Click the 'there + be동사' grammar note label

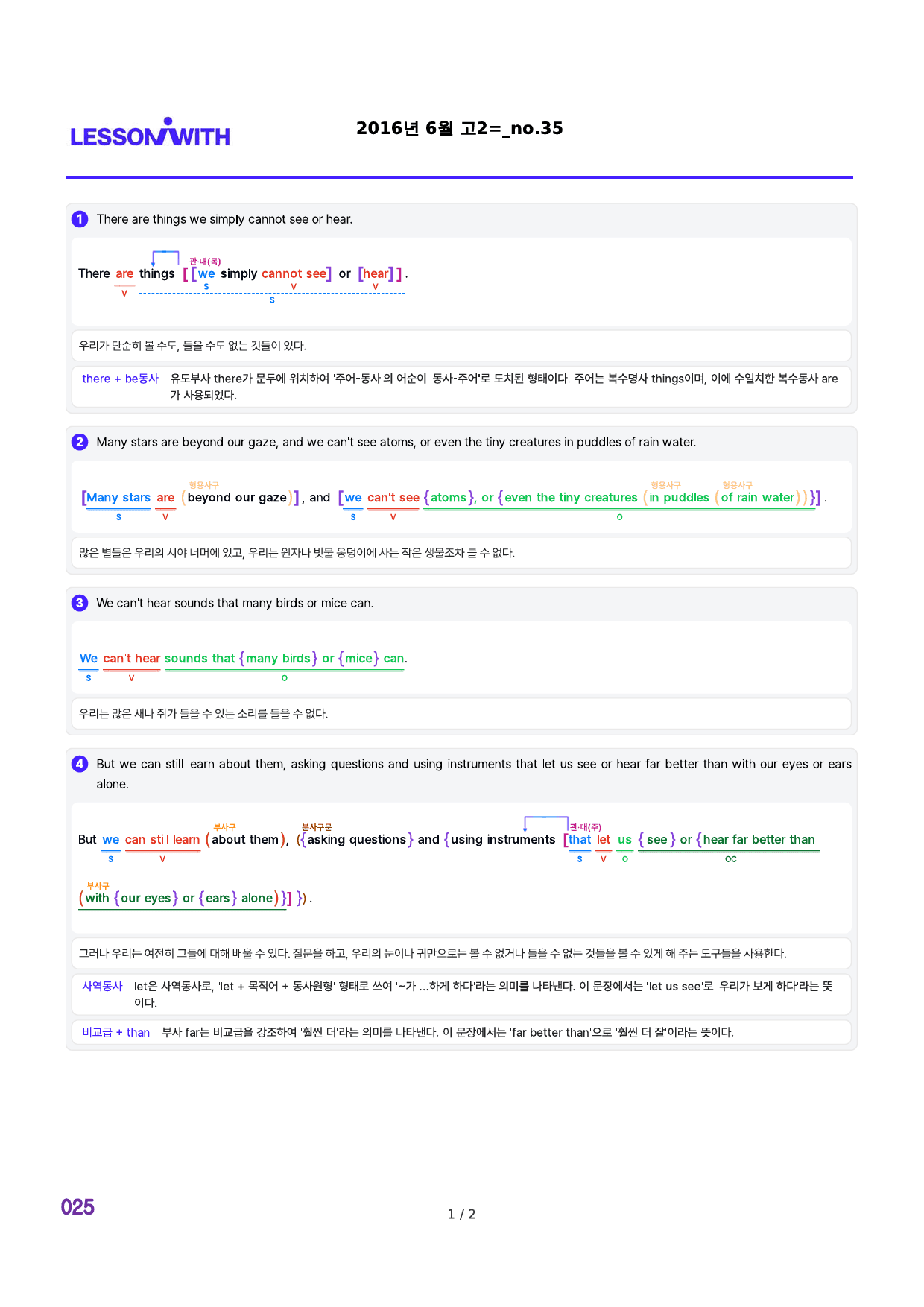click(x=120, y=379)
